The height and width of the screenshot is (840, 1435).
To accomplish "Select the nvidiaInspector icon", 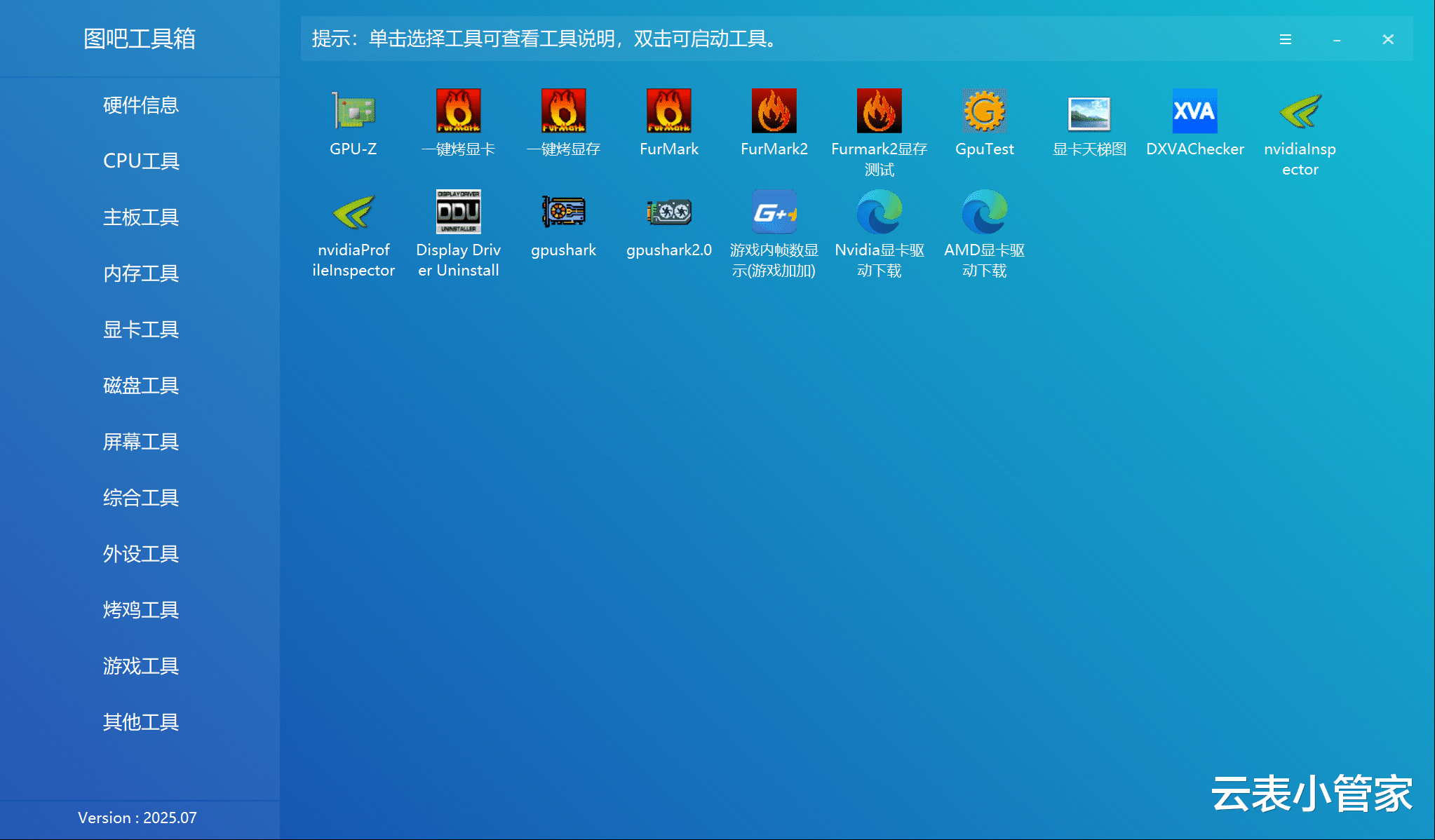I will point(1300,111).
